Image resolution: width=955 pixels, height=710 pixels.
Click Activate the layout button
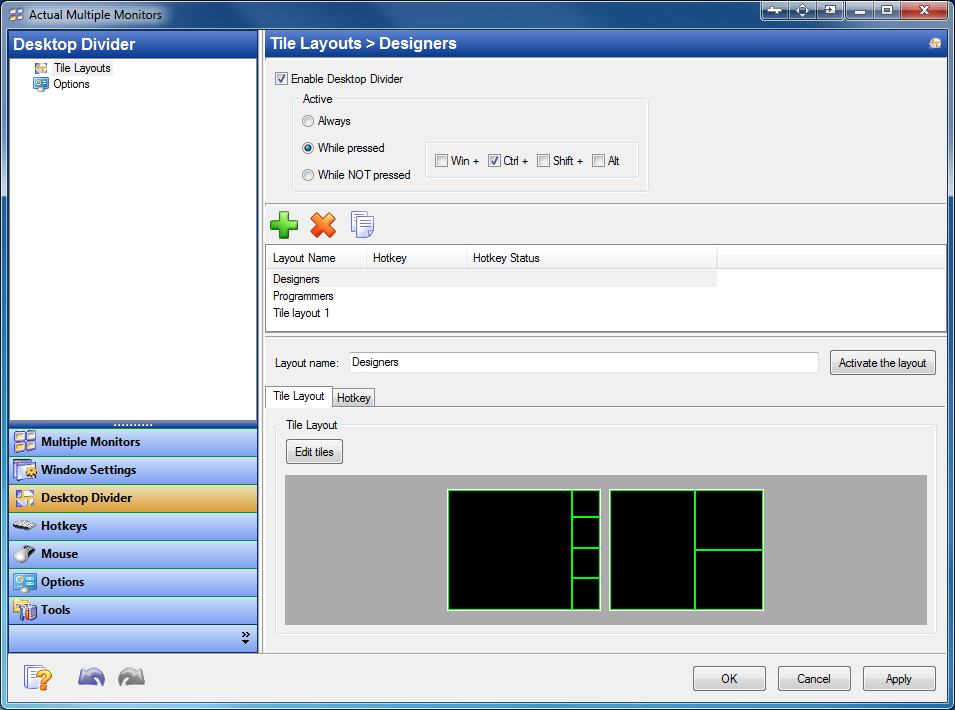pos(883,363)
